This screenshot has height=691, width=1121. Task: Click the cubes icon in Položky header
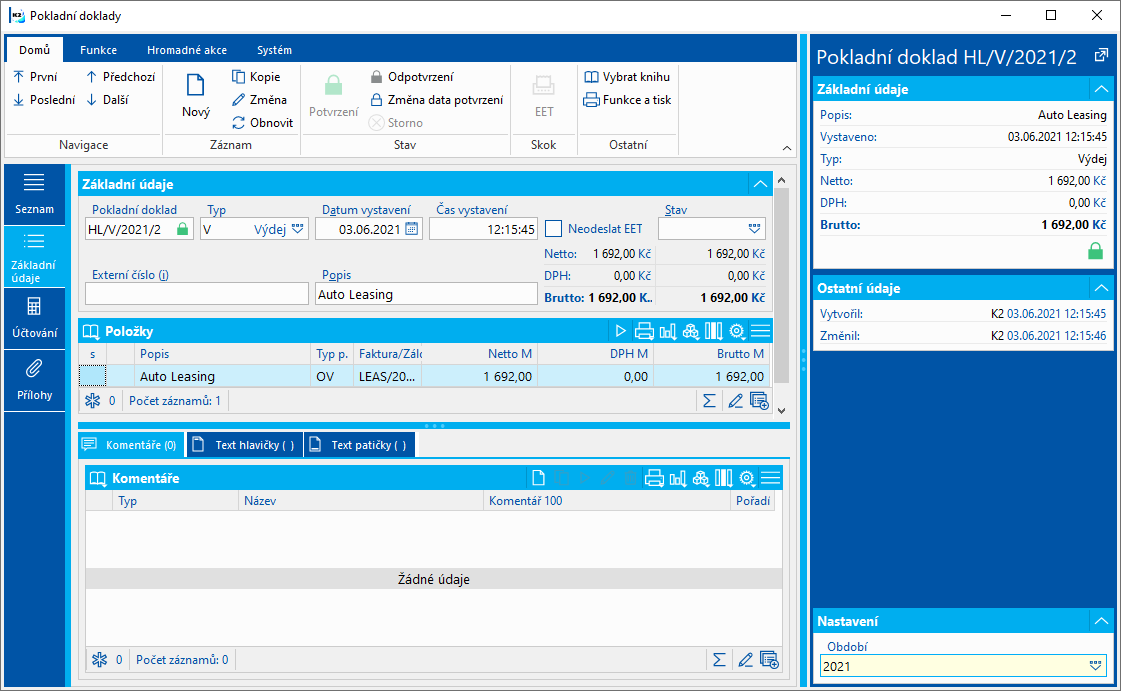tap(691, 331)
